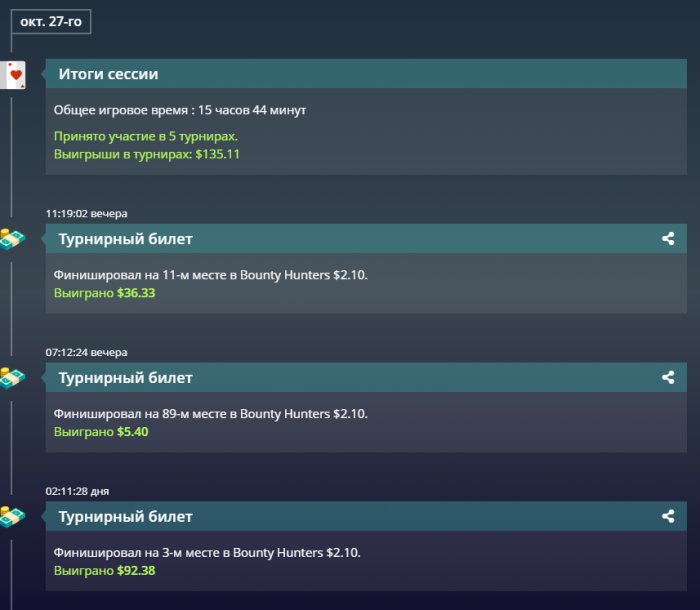Screen dimensions: 700x610
Task: Click the 07:12:24 вечера timestamp
Action: pos(86,352)
